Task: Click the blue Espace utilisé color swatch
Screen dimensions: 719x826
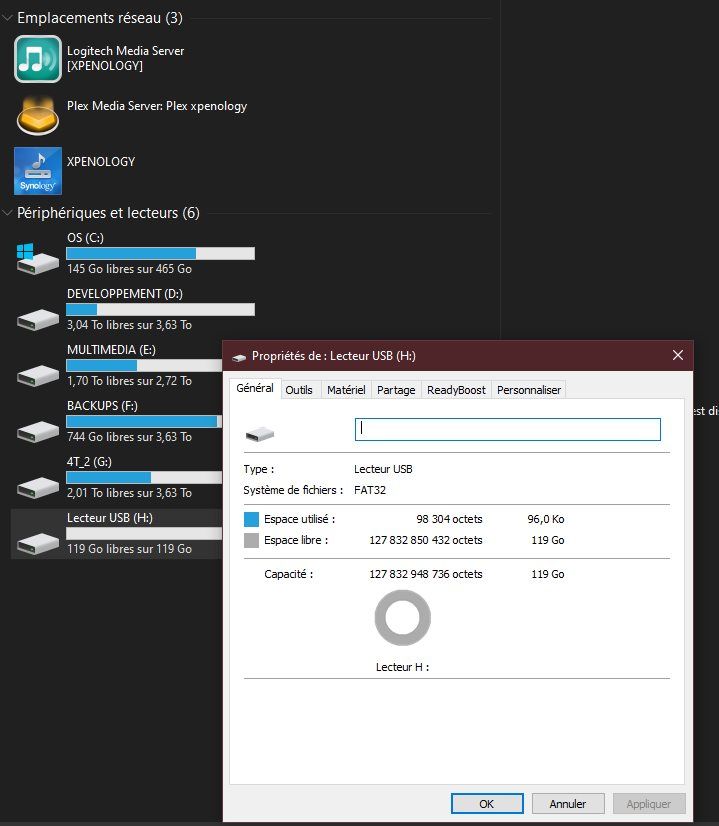Action: [251, 519]
